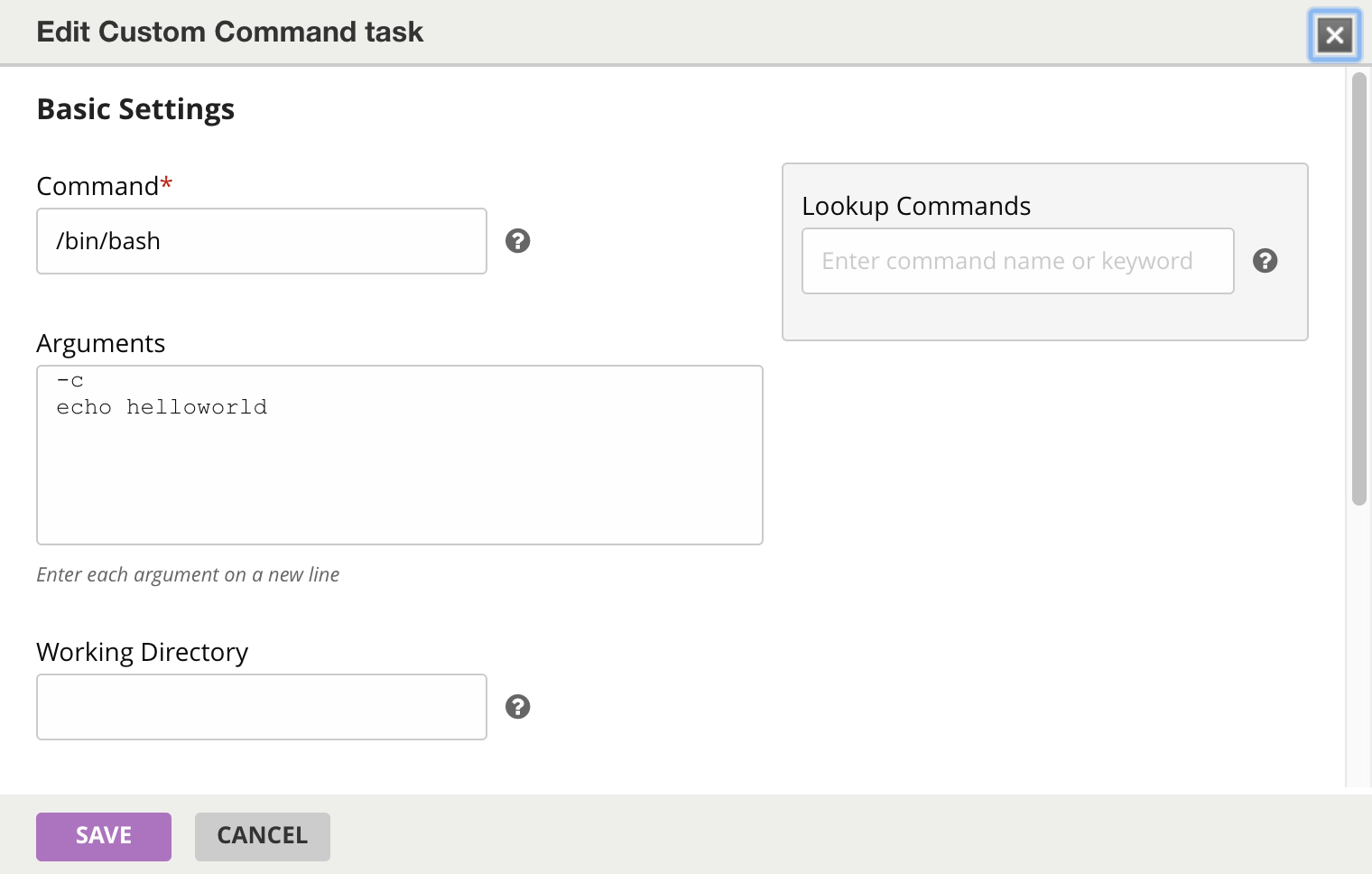1372x874 pixels.
Task: Select the empty Working Directory field
Action: (262, 707)
